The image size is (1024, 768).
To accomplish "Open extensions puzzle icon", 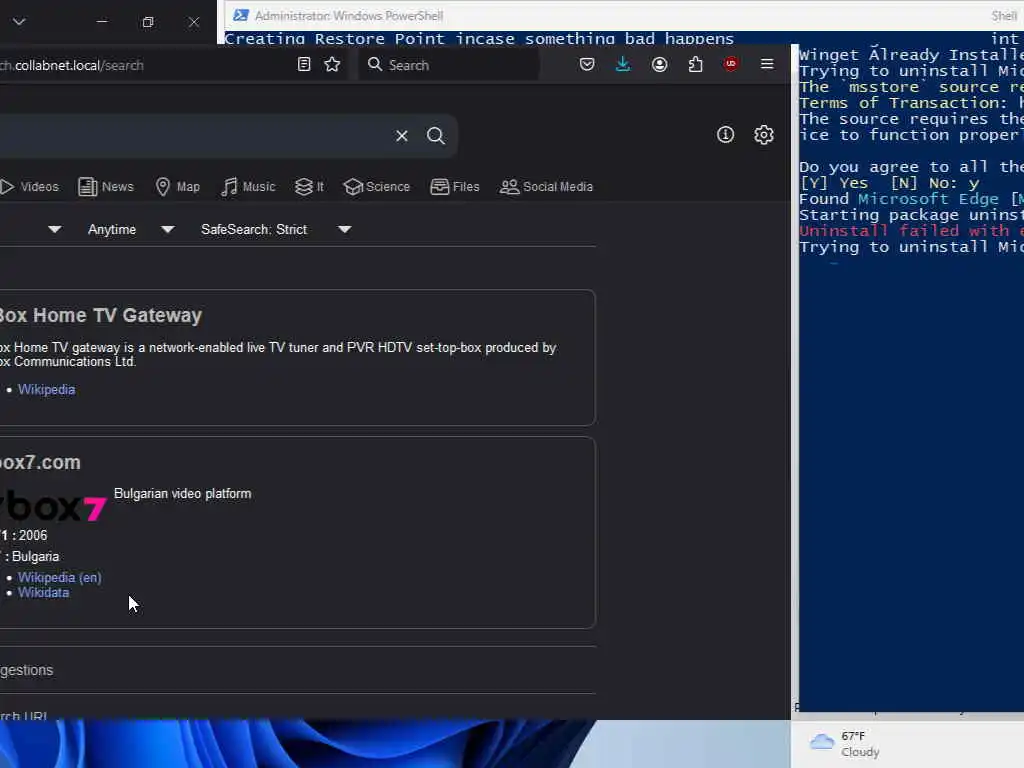I will tap(696, 65).
